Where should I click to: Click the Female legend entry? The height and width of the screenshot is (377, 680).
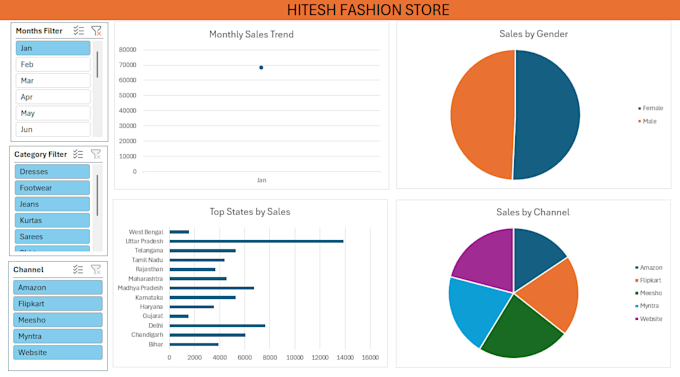click(650, 108)
